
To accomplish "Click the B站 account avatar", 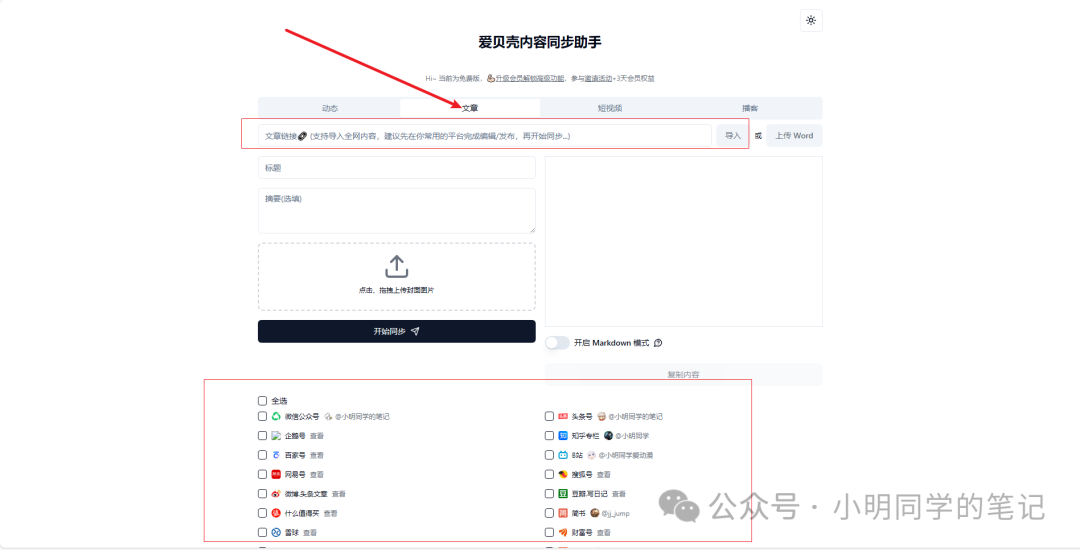I will coord(591,455).
